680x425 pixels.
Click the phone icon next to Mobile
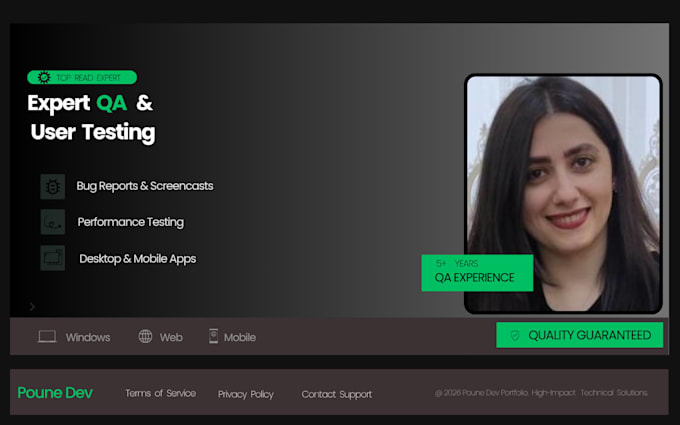(213, 336)
